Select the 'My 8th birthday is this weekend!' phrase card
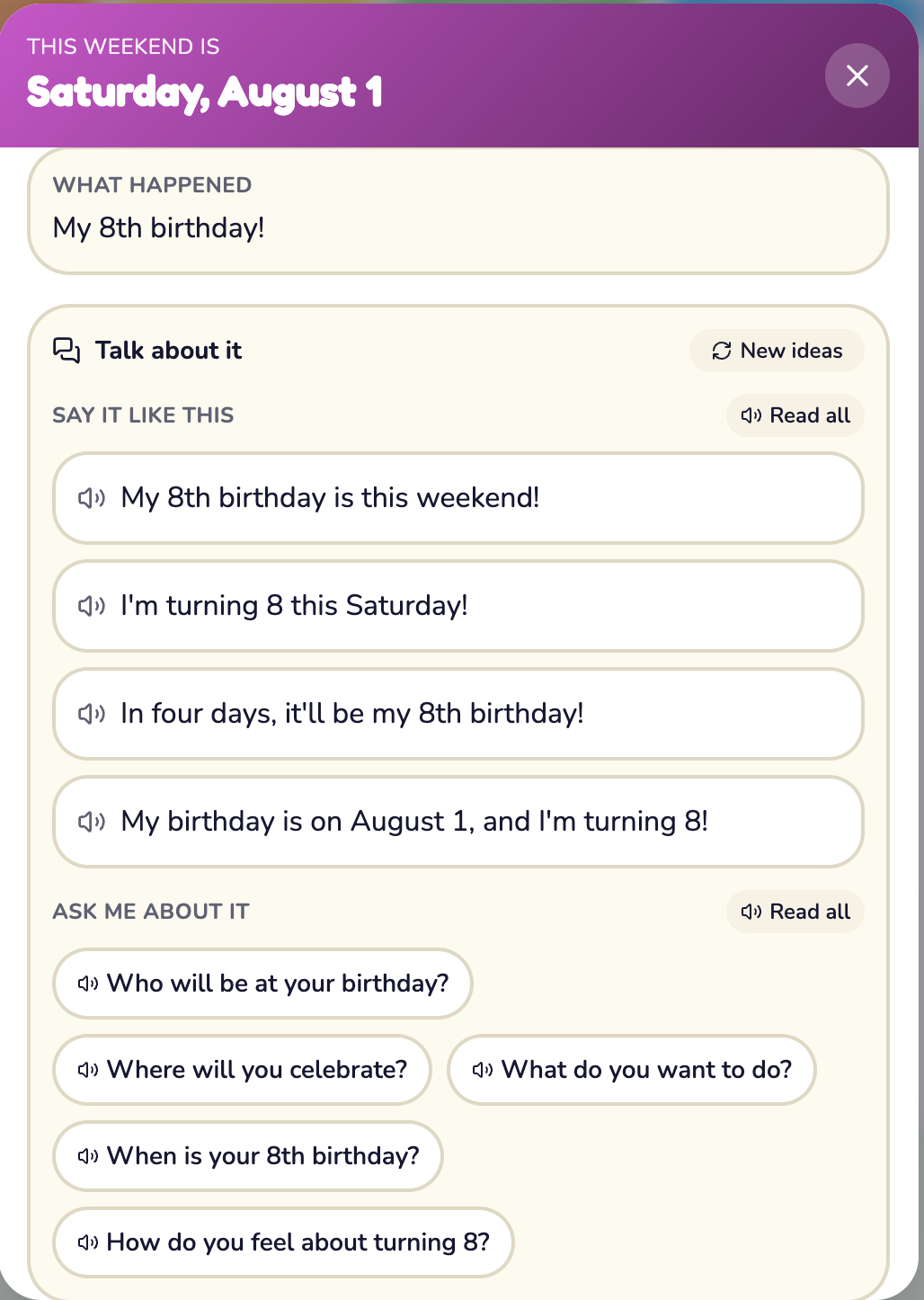 coord(458,498)
